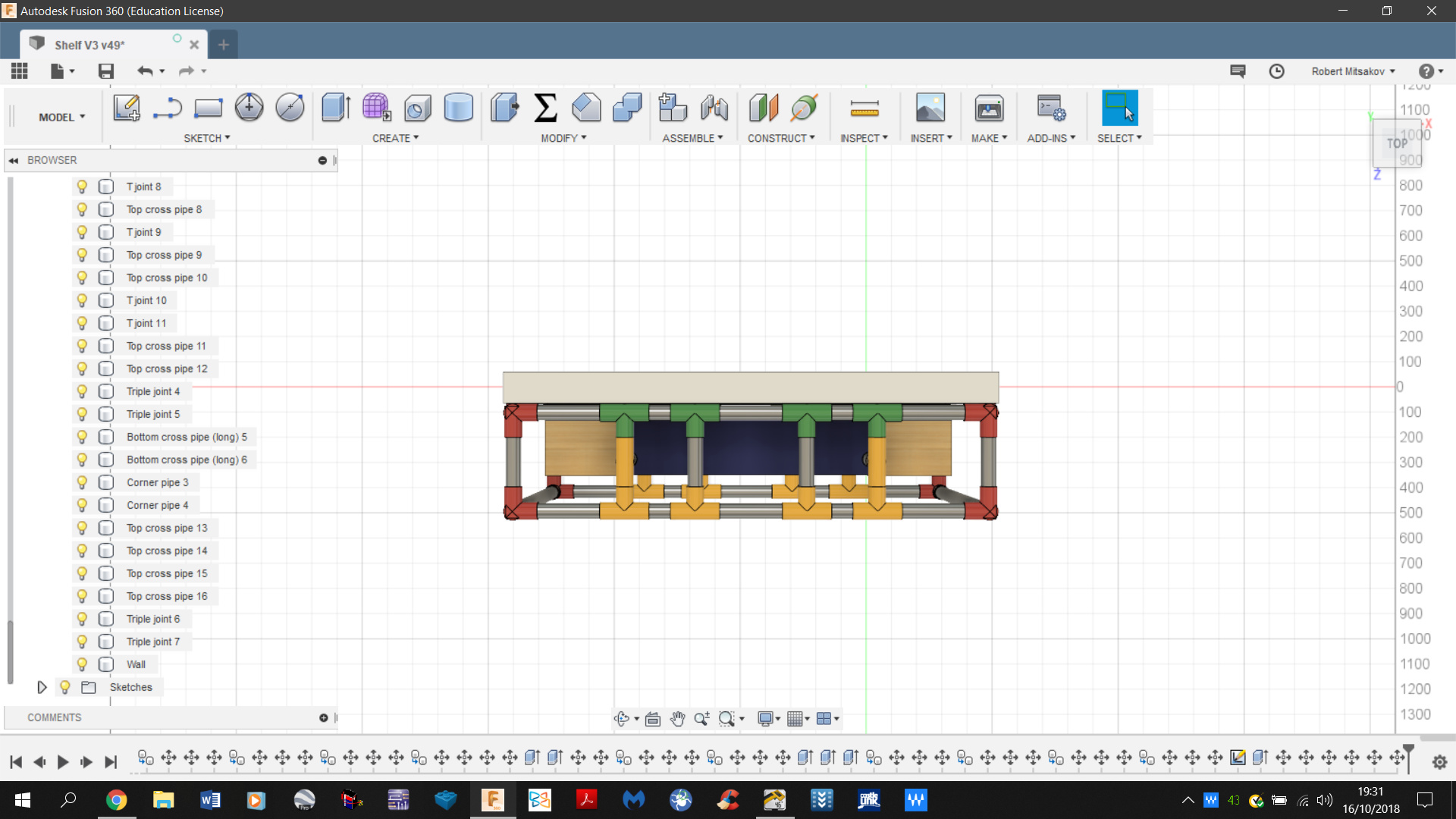1456x819 pixels.
Task: Hide Top cross pipe 8 via bulb
Action: tap(82, 209)
